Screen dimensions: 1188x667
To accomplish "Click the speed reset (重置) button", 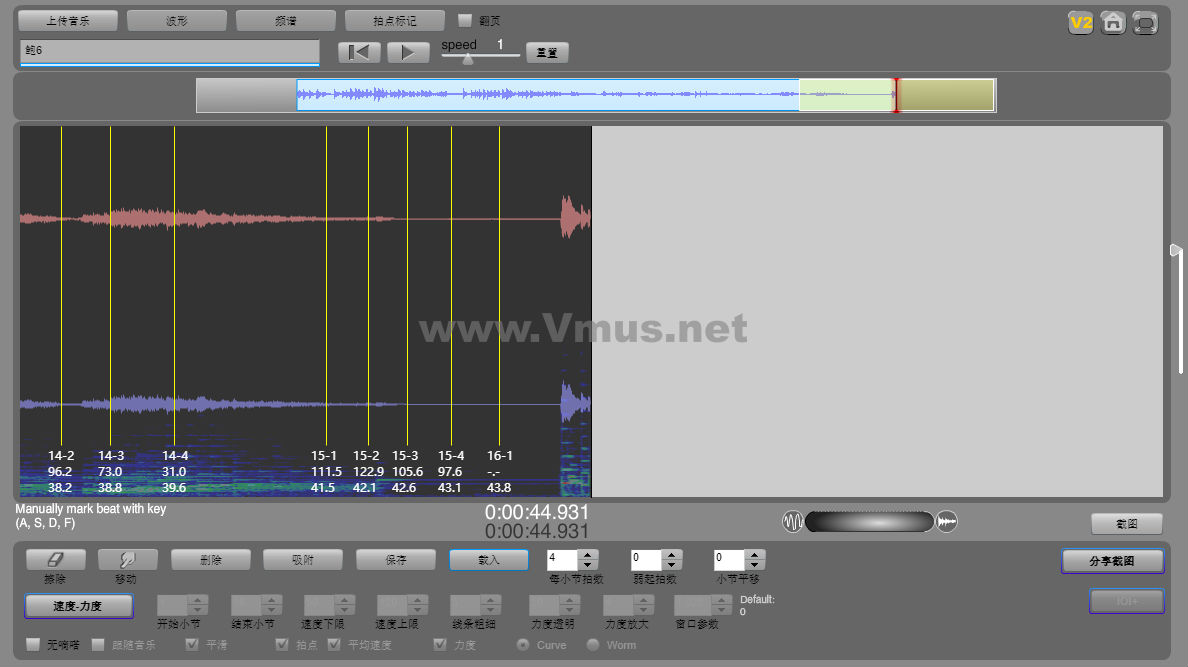I will point(547,52).
